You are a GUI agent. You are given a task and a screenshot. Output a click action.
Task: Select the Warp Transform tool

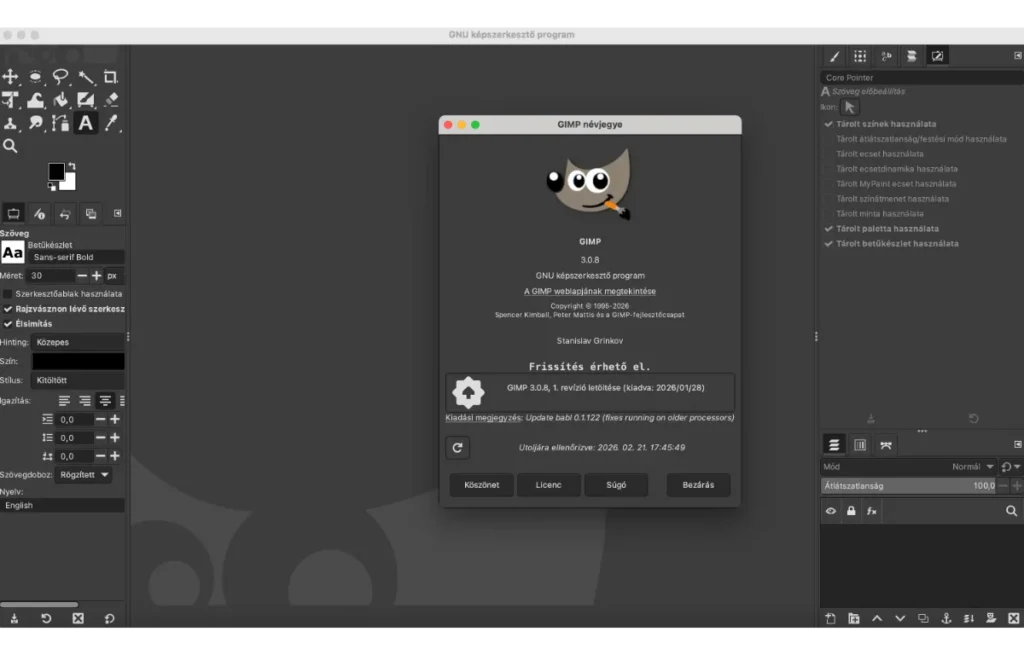tap(35, 100)
